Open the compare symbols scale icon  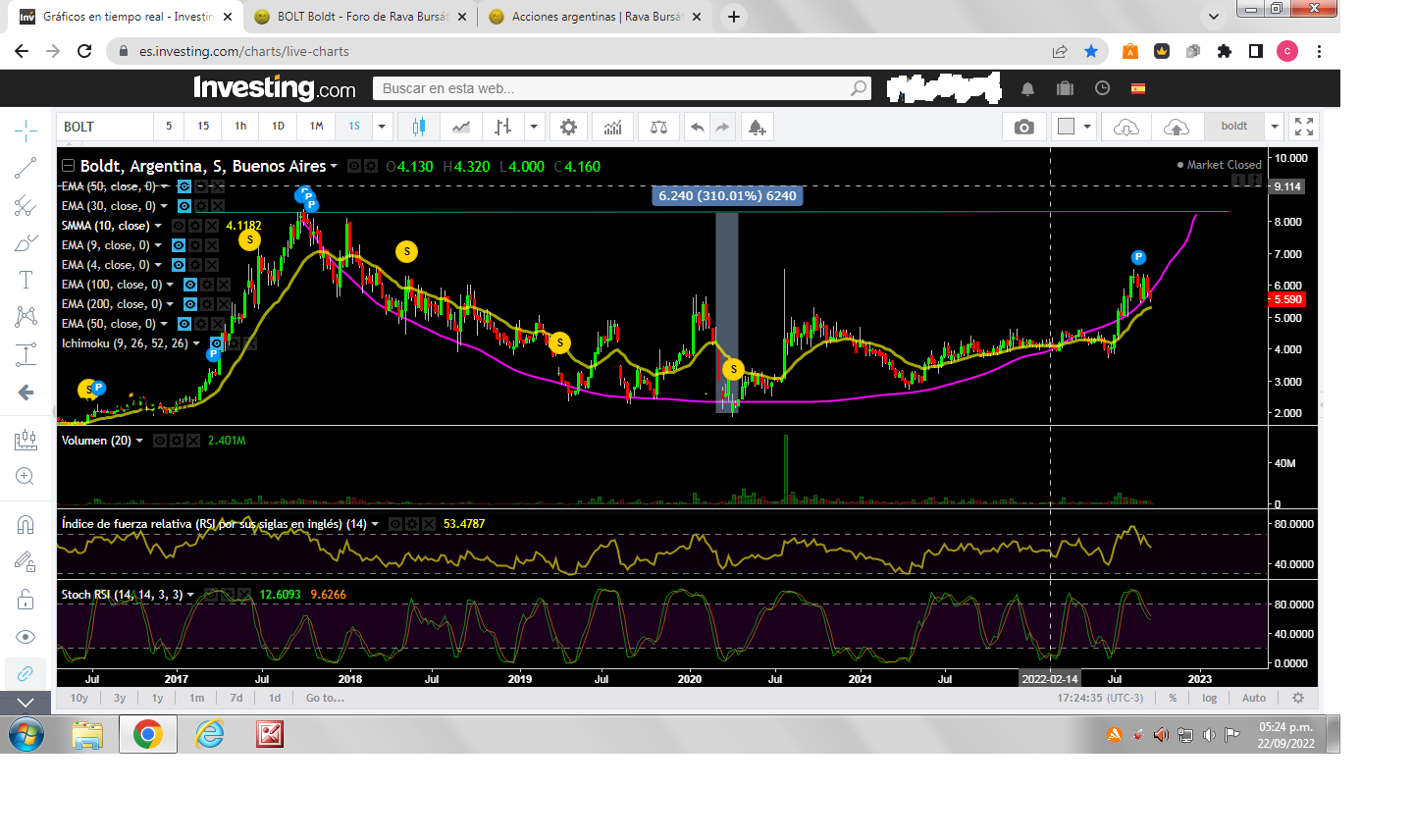pyautogui.click(x=658, y=127)
